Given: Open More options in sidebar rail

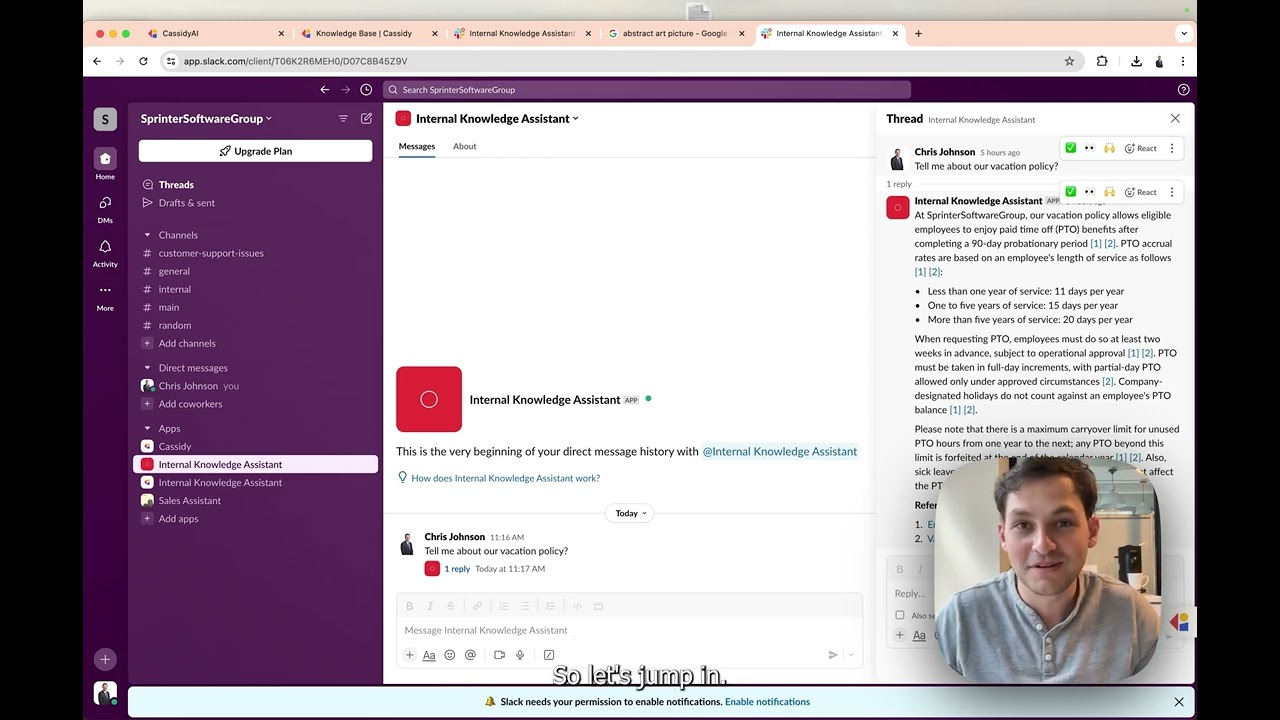Looking at the screenshot, I should (x=105, y=295).
